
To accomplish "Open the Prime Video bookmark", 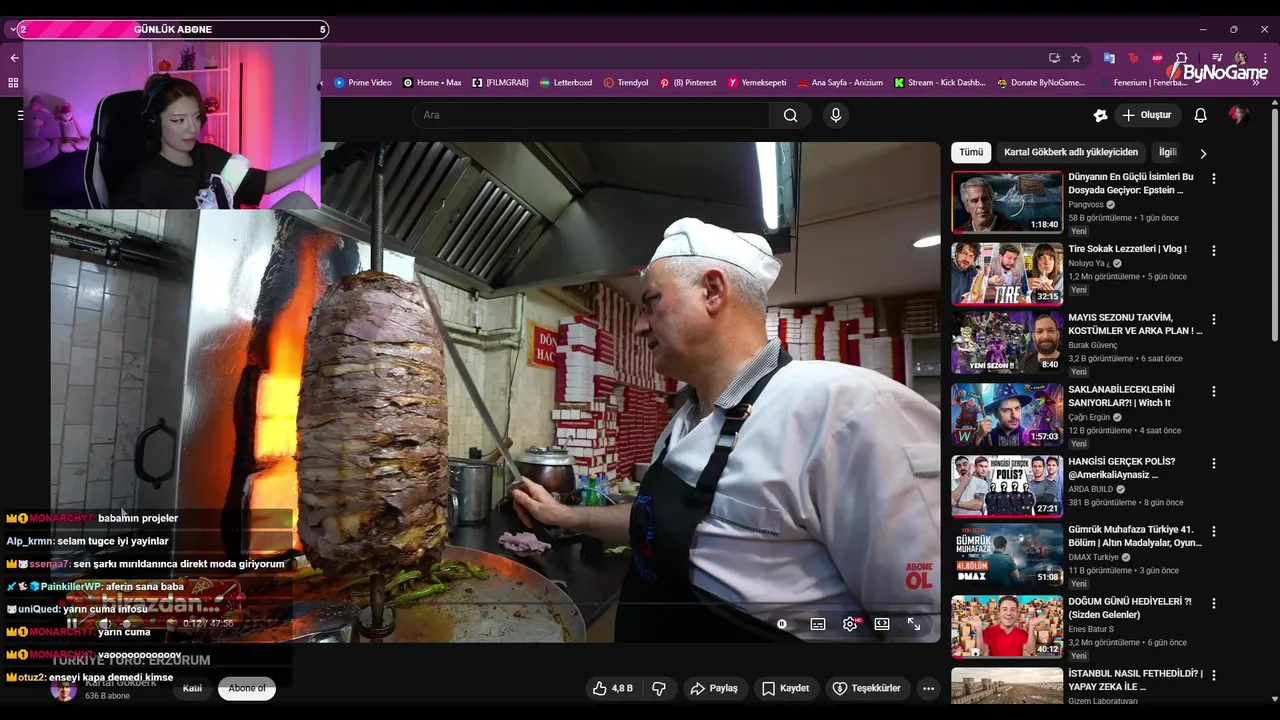I will point(362,83).
